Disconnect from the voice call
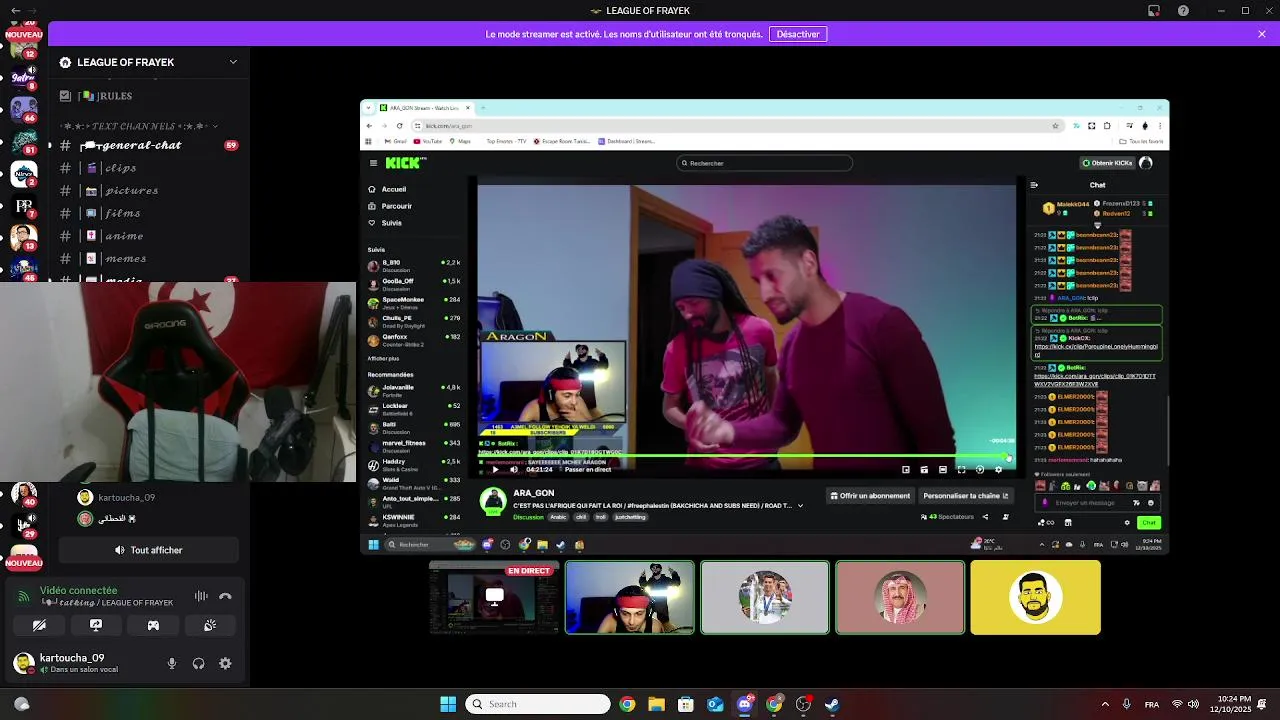The height and width of the screenshot is (720, 1280). coord(225,596)
